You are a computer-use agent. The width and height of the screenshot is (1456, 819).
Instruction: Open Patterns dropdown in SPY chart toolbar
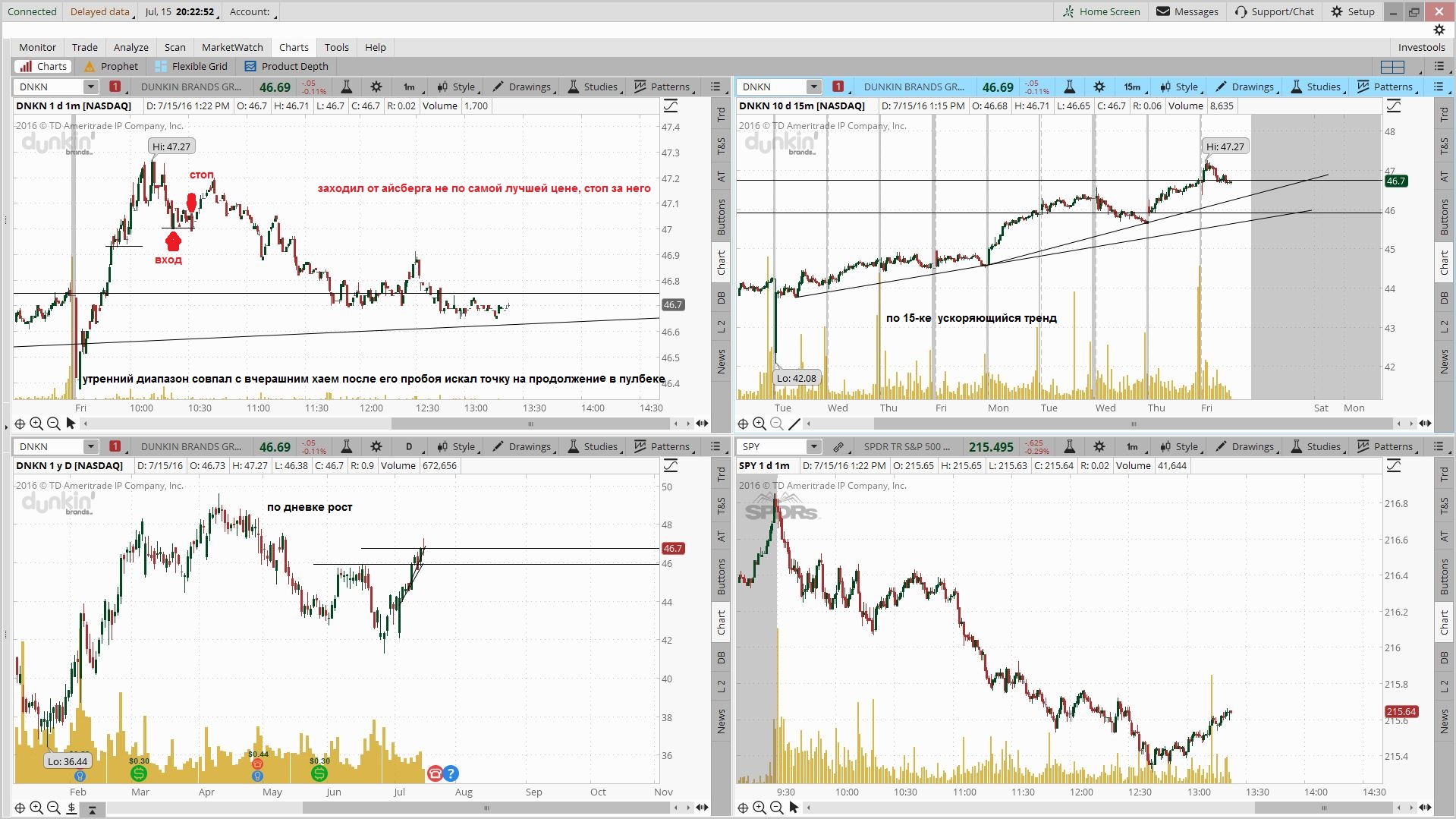(1385, 446)
